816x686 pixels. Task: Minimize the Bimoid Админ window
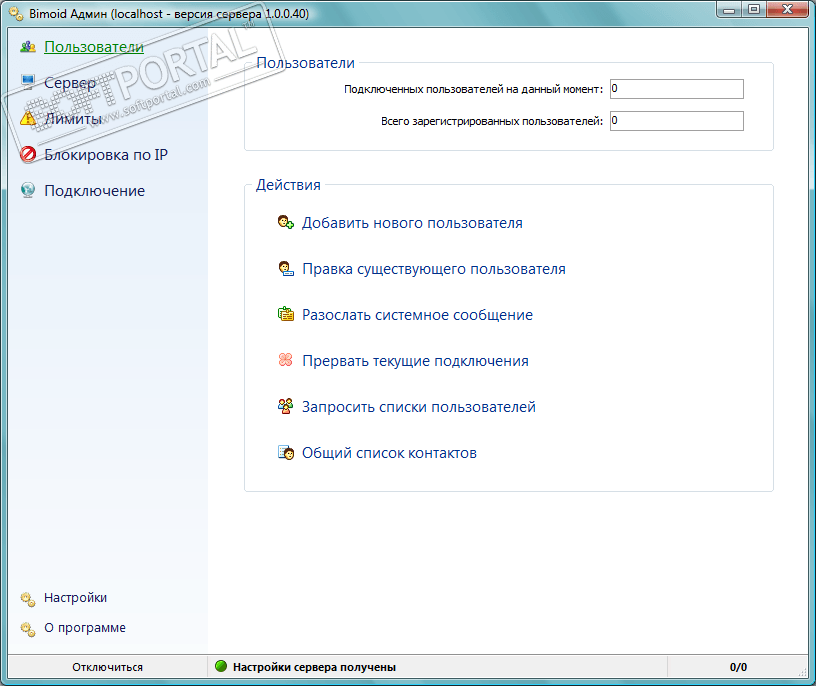(729, 9)
